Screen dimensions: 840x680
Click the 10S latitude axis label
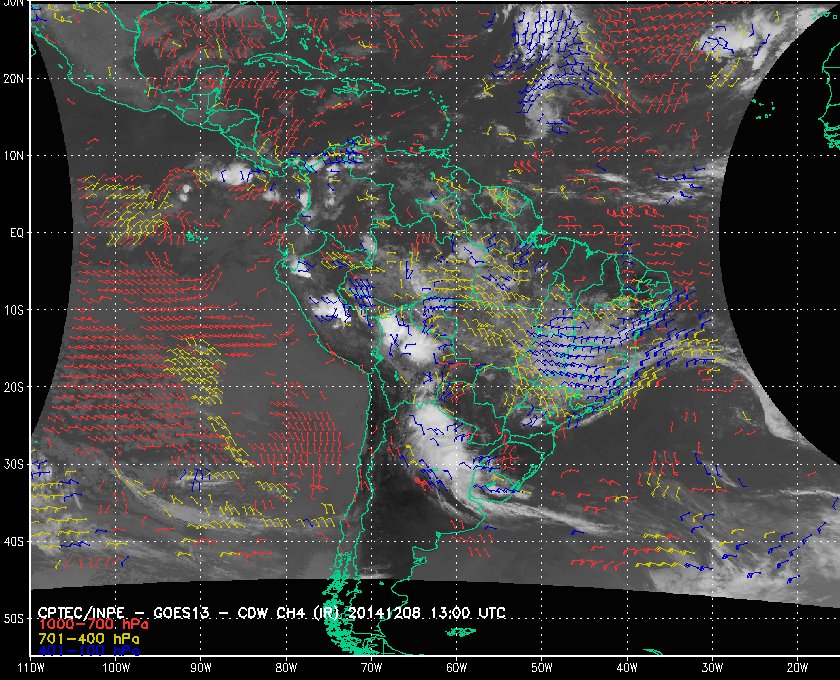tap(13, 310)
